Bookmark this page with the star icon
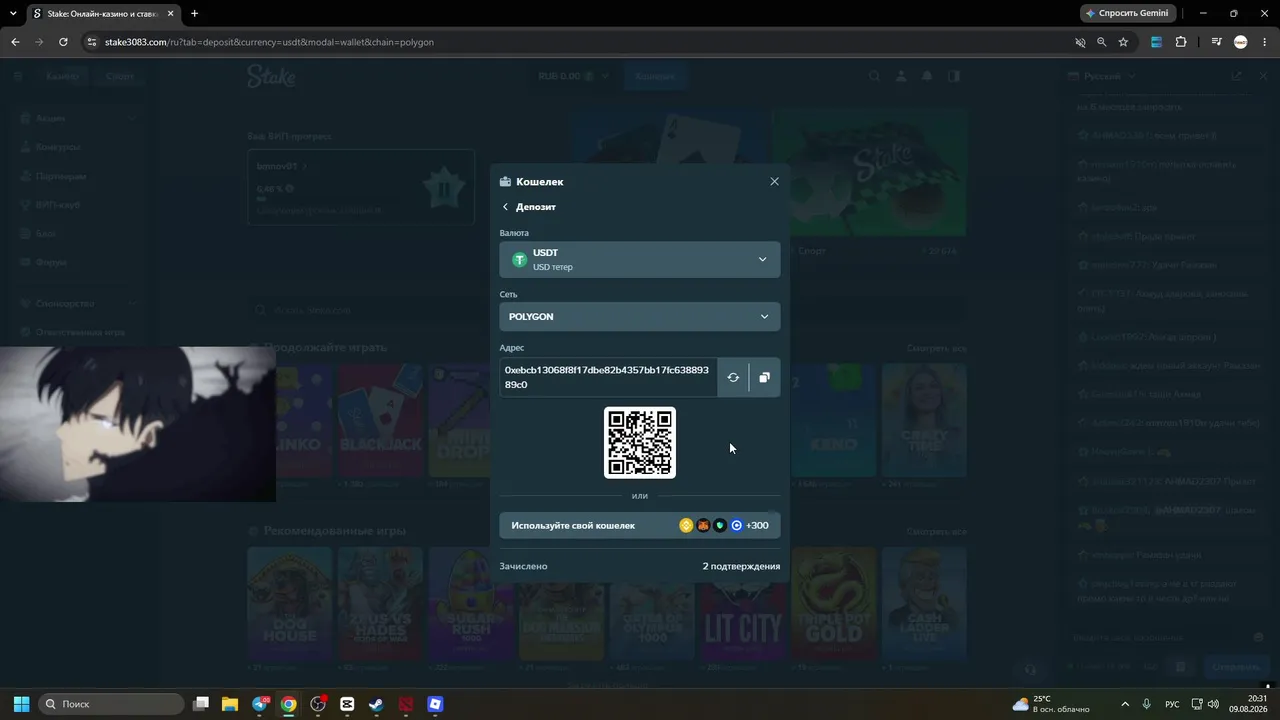1280x720 pixels. (1124, 42)
